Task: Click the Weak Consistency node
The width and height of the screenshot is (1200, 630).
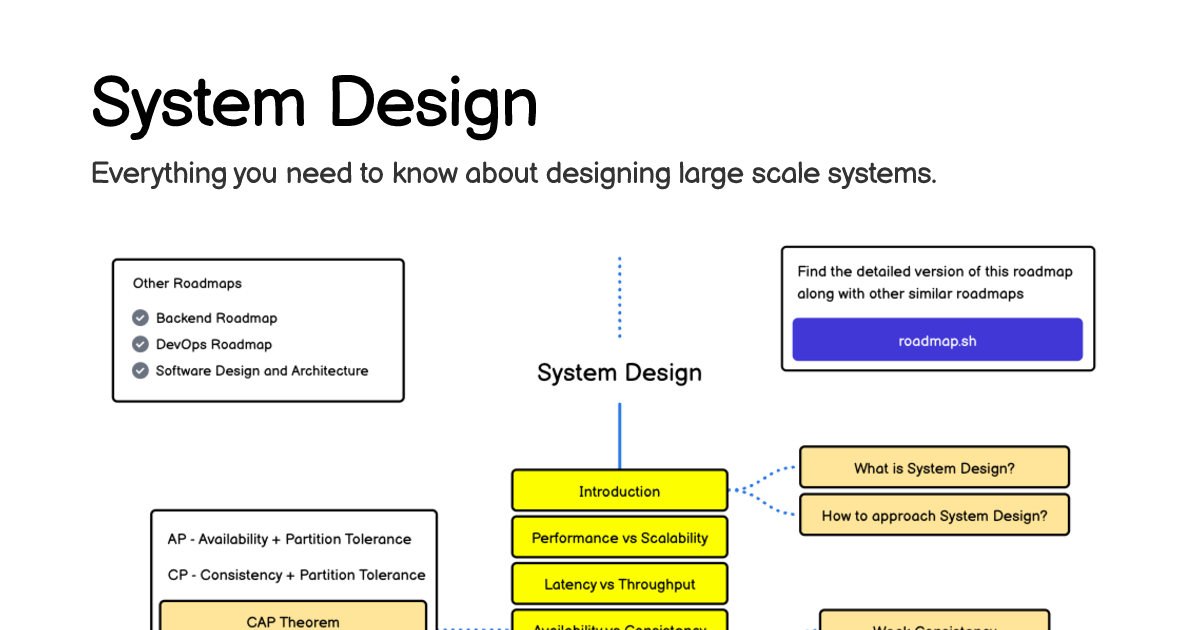Action: click(x=933, y=626)
